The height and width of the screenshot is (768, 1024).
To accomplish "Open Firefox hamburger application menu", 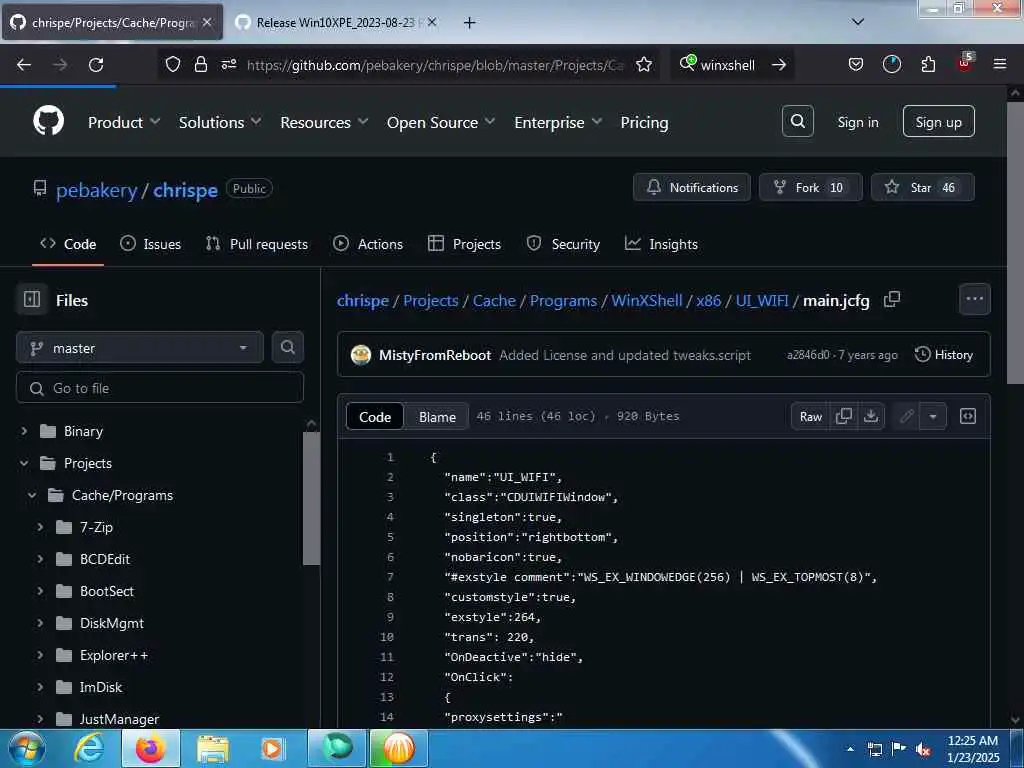I will 999,64.
